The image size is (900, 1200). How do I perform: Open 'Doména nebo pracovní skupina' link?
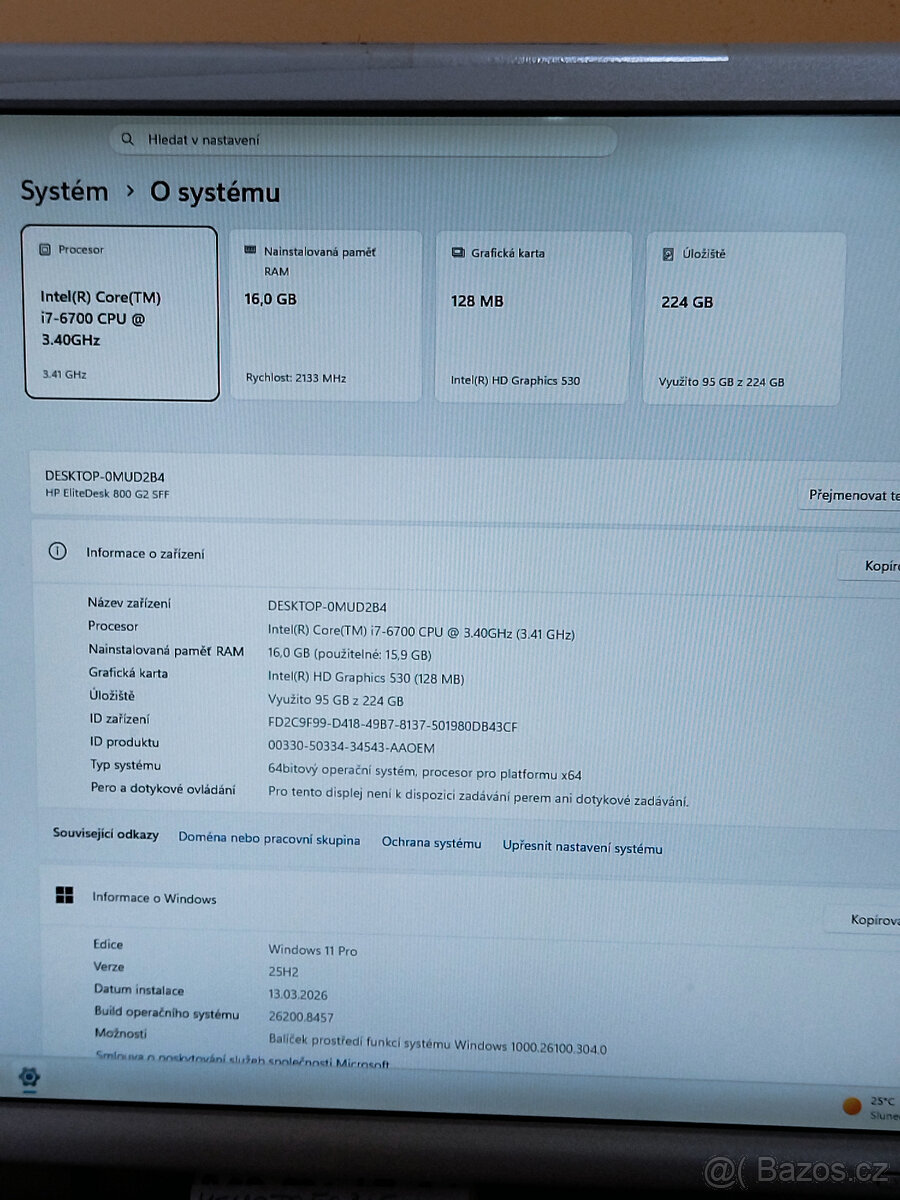tap(269, 839)
